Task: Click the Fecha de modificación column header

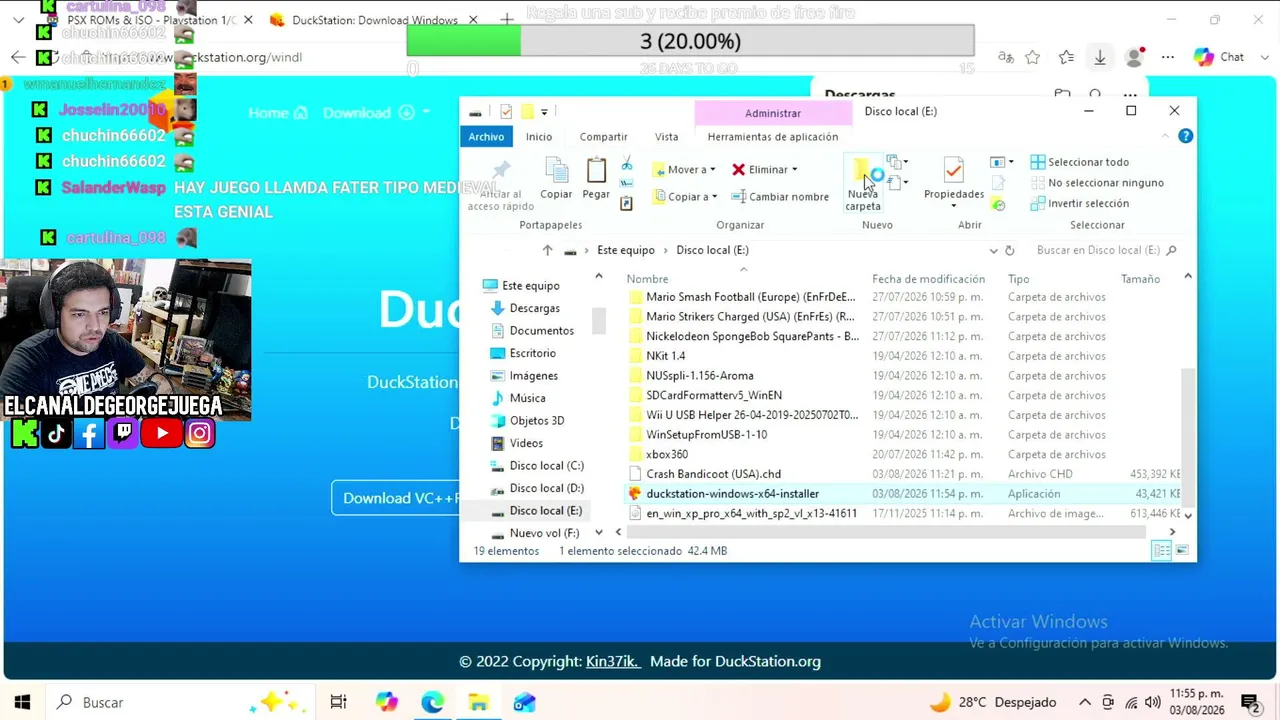Action: point(929,279)
